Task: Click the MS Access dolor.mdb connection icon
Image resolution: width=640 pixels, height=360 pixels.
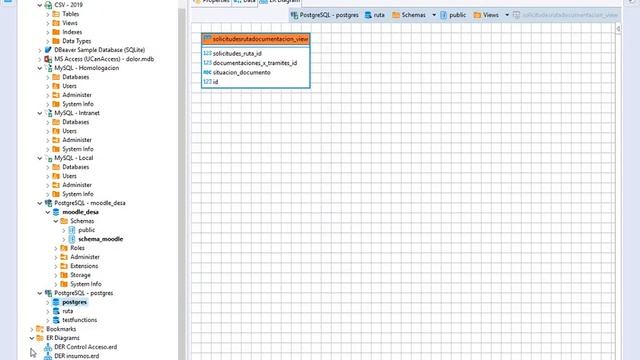Action: pyautogui.click(x=48, y=59)
